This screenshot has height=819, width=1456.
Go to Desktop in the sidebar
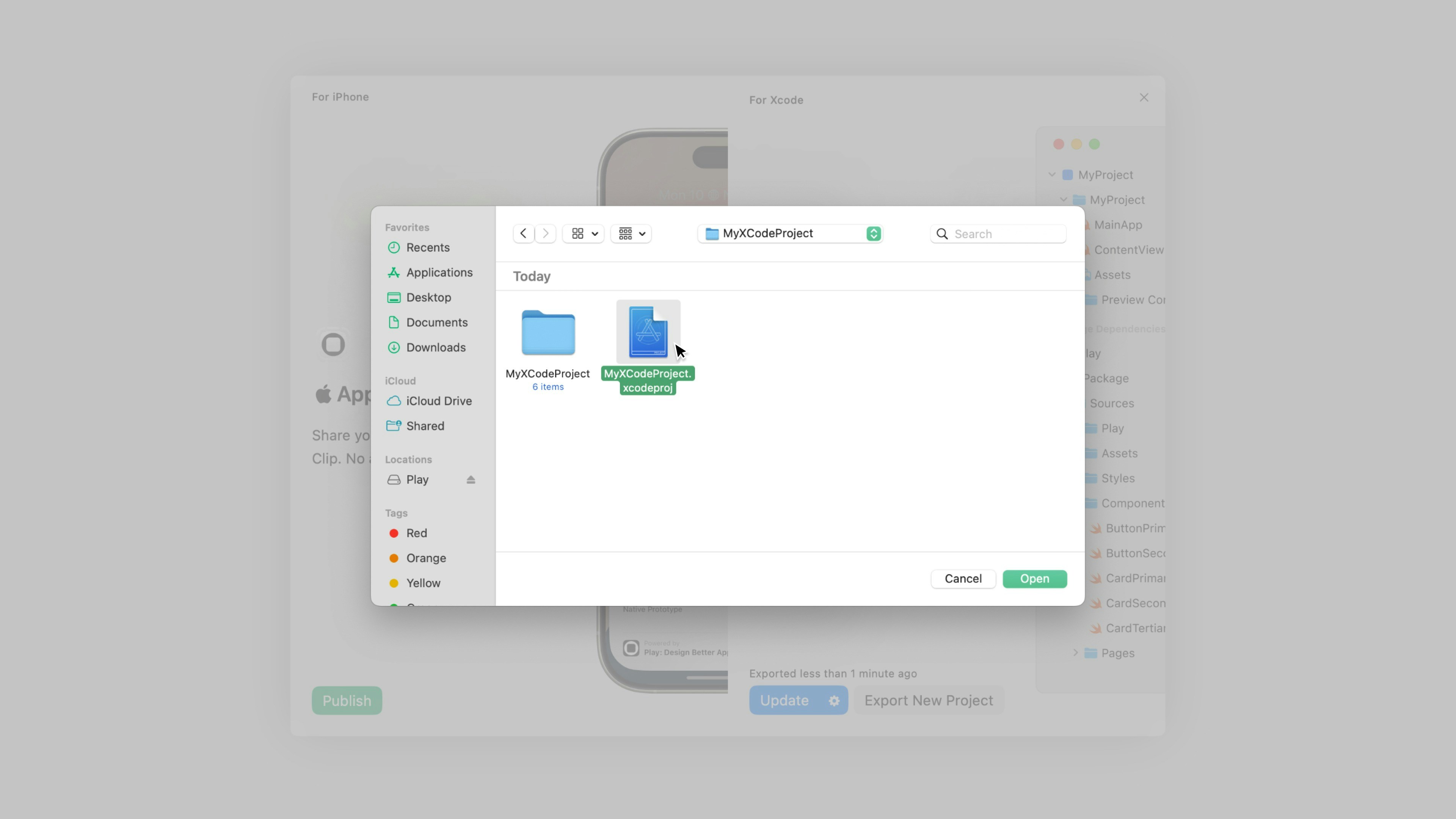[428, 297]
